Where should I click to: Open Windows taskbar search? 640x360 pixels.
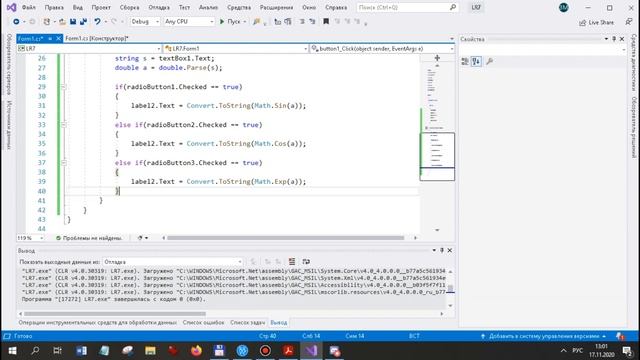pos(35,351)
